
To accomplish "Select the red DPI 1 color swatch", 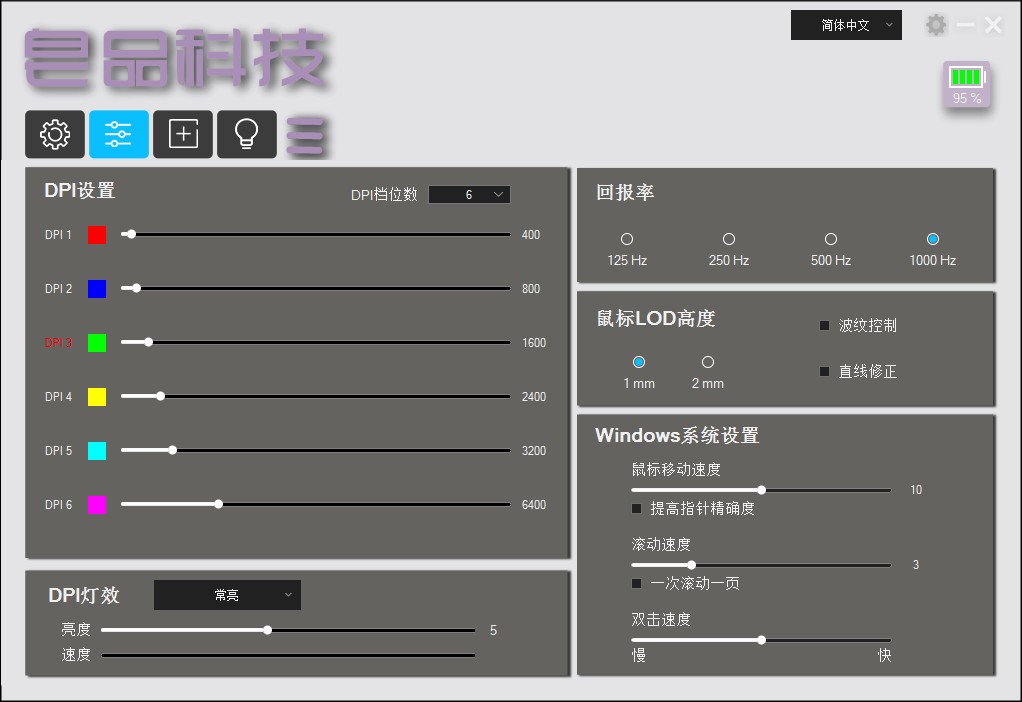I will coord(97,234).
